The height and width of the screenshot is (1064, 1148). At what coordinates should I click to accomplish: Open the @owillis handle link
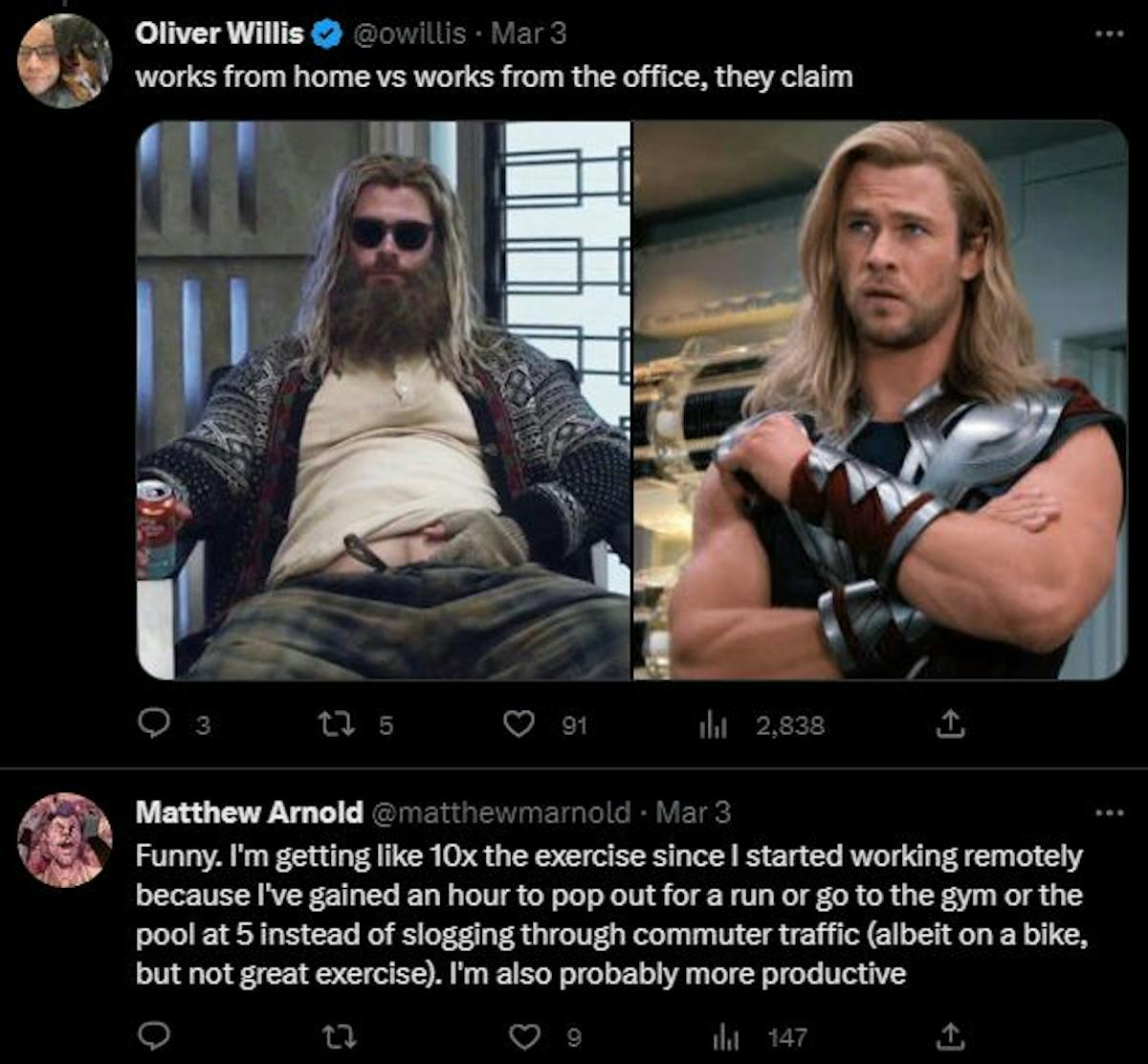coord(410,33)
